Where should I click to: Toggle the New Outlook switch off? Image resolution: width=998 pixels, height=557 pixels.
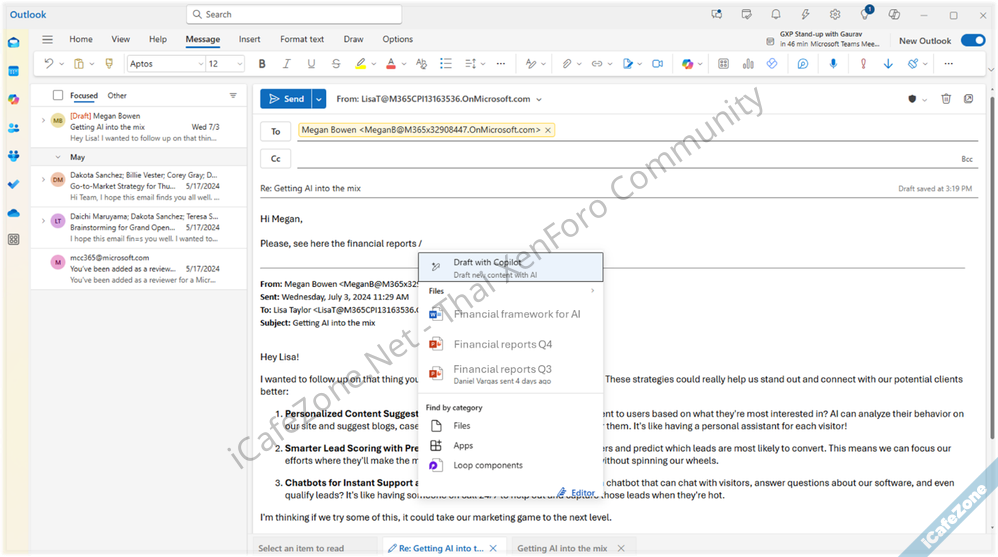pos(972,40)
